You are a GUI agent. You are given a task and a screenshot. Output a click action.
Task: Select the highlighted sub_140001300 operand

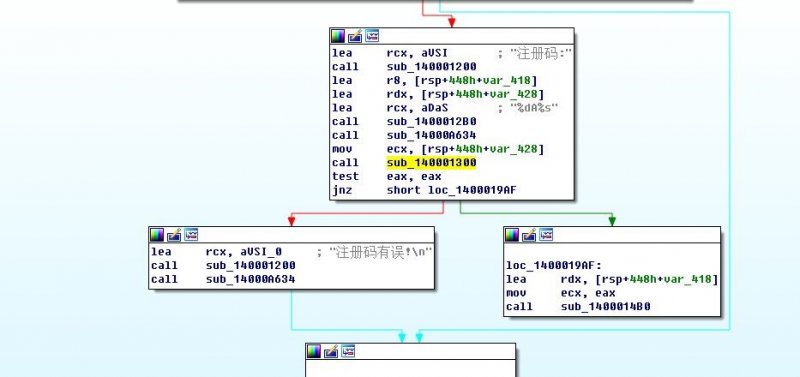[431, 163]
